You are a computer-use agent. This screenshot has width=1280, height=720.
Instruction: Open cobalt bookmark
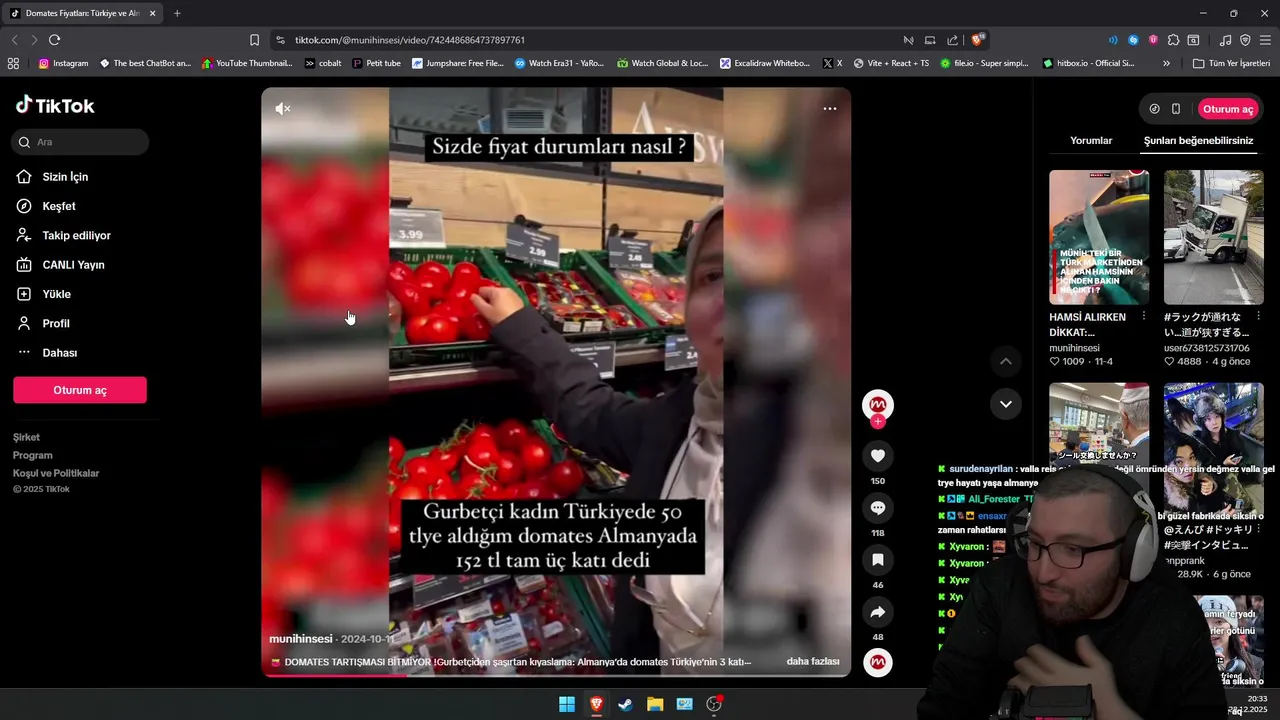tap(323, 63)
